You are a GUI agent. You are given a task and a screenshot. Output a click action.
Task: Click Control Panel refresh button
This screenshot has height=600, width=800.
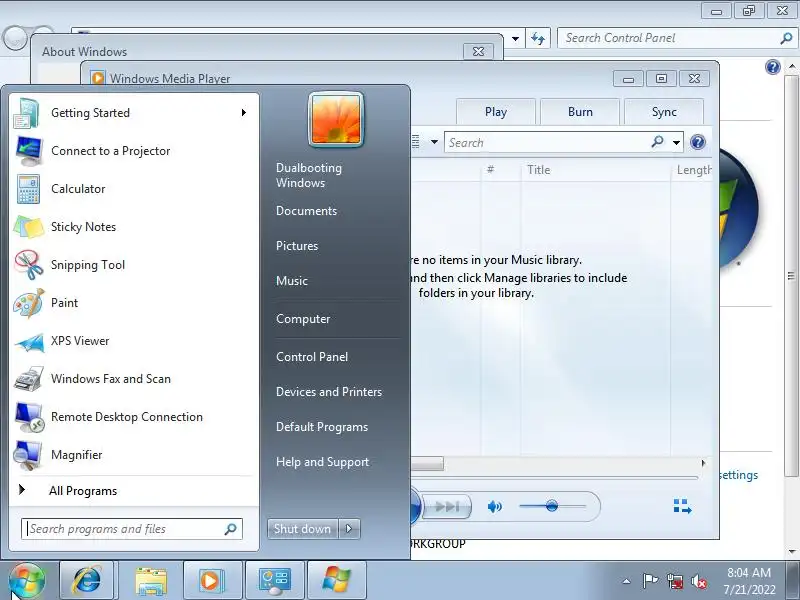click(538, 38)
